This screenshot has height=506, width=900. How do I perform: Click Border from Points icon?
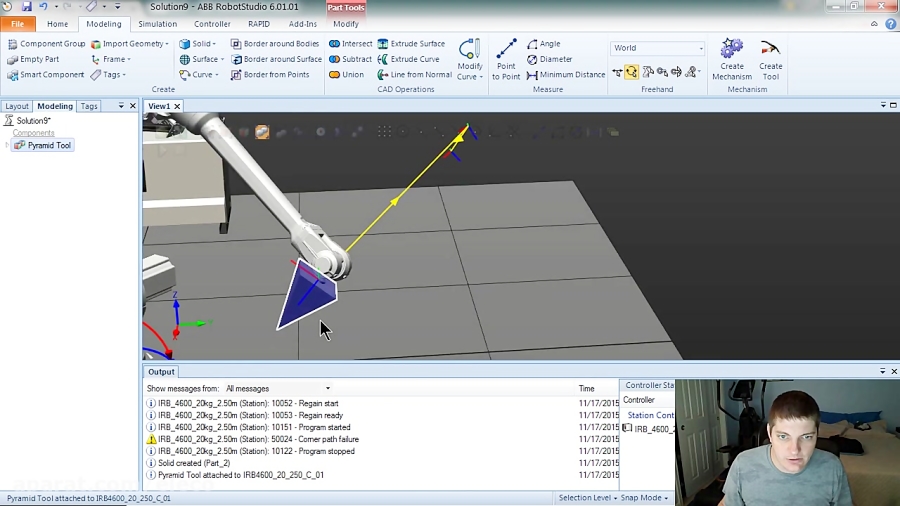235,75
